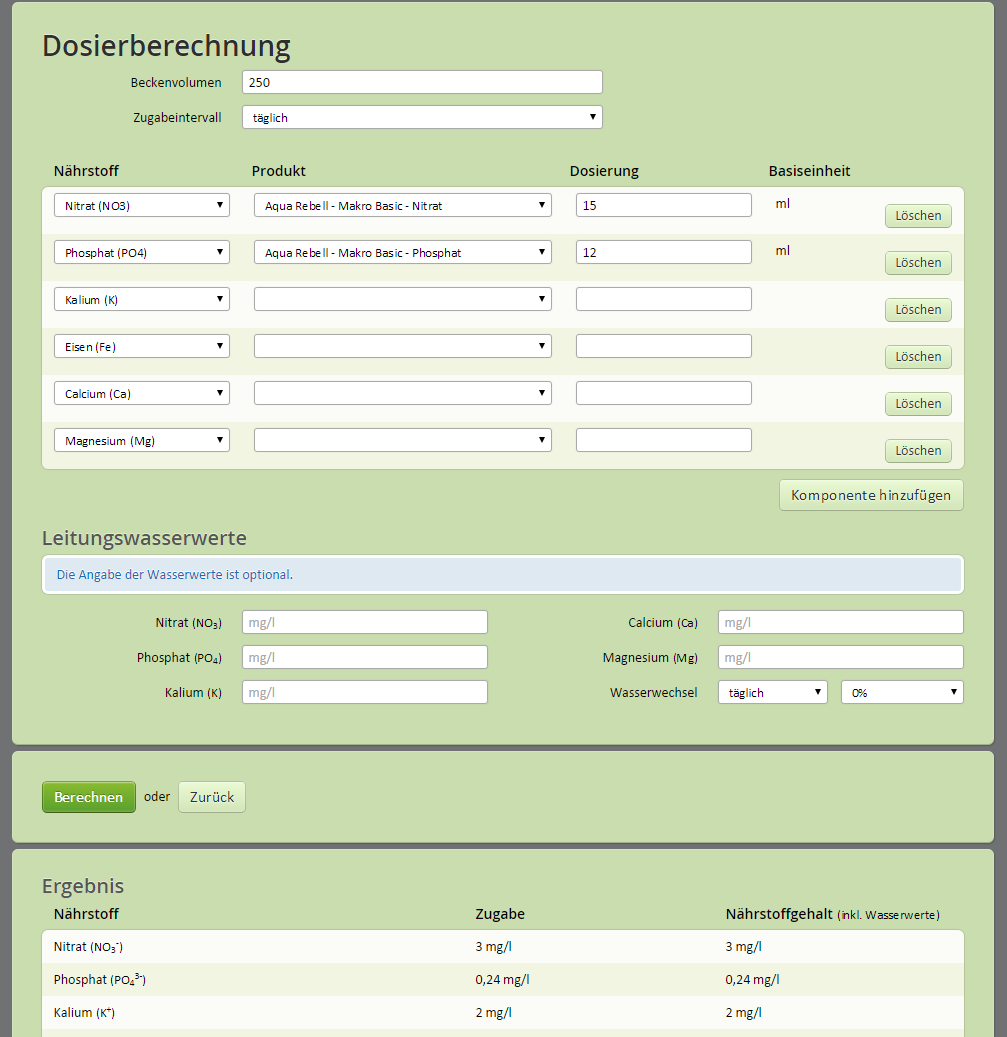
Task: Open the Nitrat (NO3) nutrient dropdown
Action: 141,205
